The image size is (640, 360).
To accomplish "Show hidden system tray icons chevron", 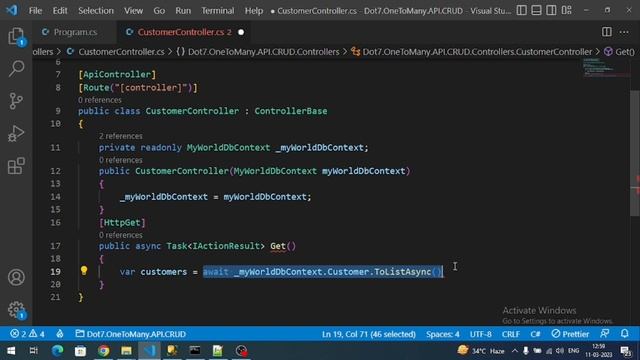I will [514, 351].
